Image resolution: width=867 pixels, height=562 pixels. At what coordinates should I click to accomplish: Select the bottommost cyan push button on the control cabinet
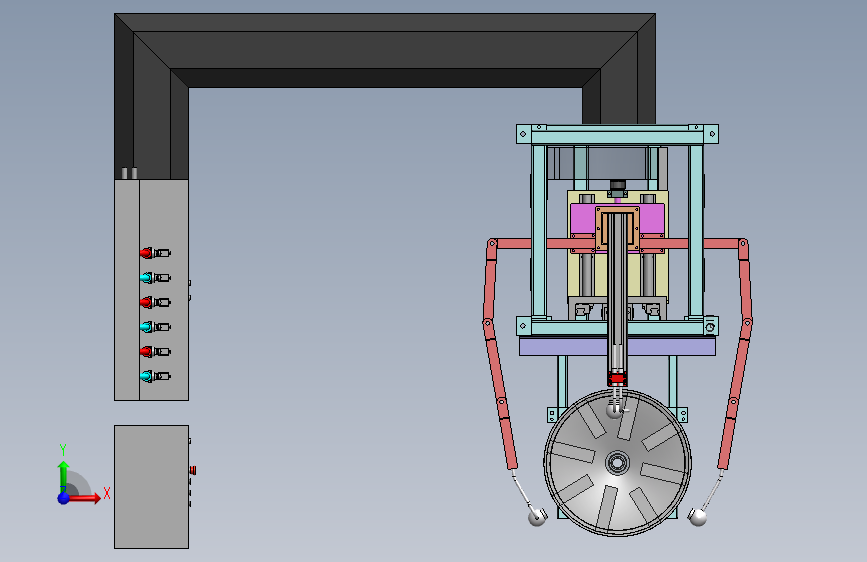tap(146, 376)
